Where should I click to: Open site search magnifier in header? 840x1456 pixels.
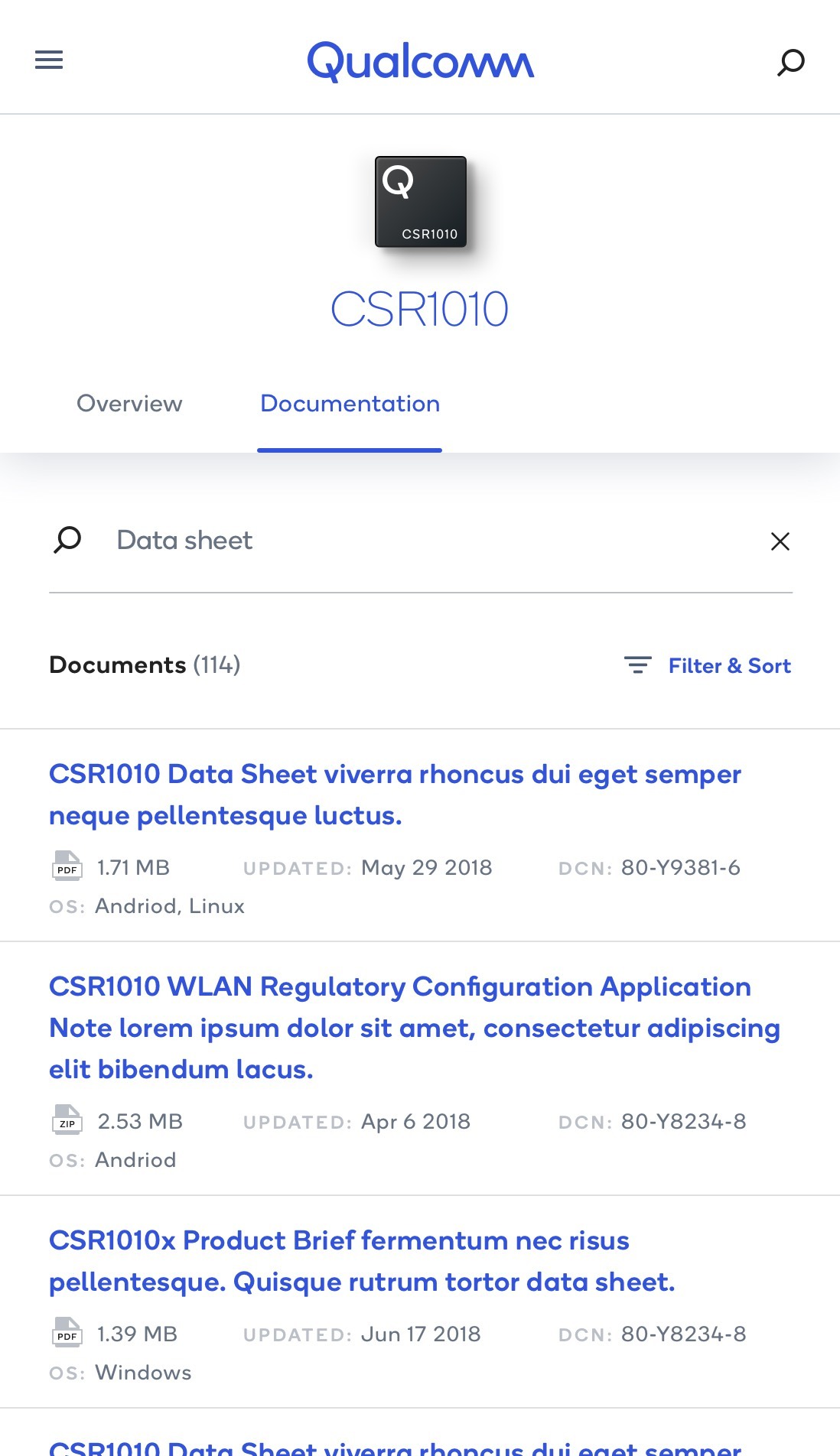point(791,62)
